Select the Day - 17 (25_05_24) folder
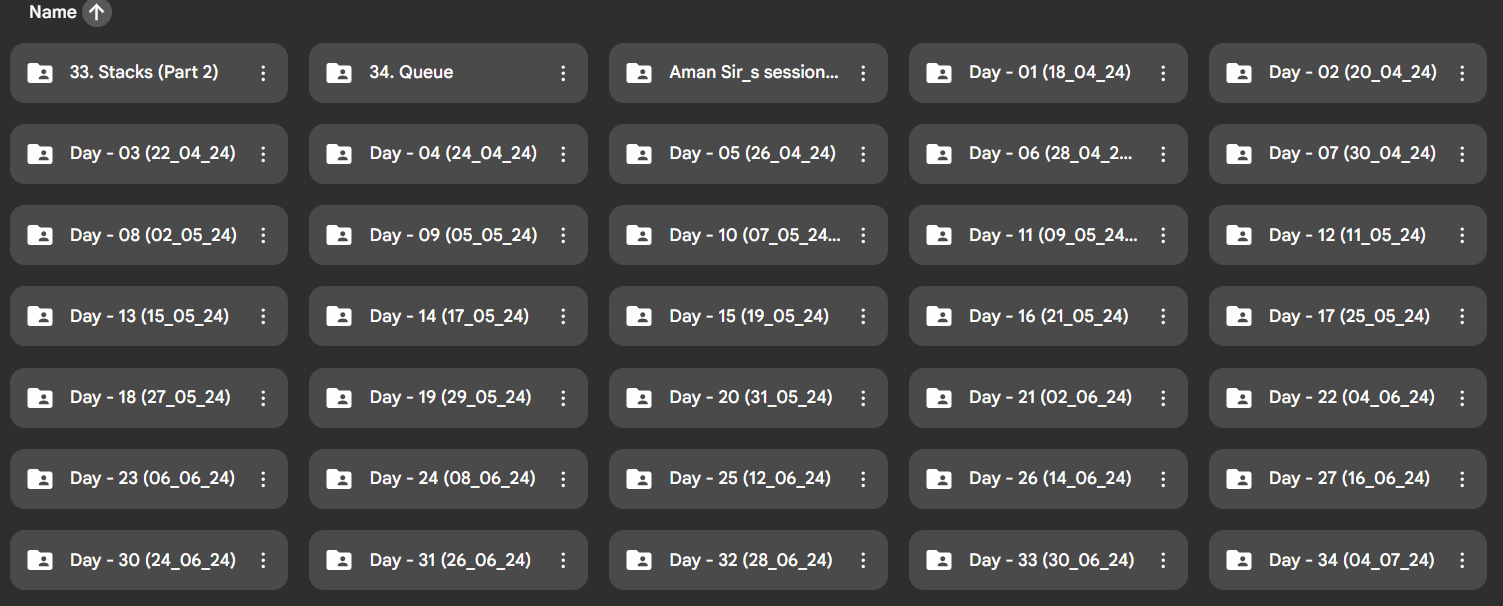 click(1349, 316)
